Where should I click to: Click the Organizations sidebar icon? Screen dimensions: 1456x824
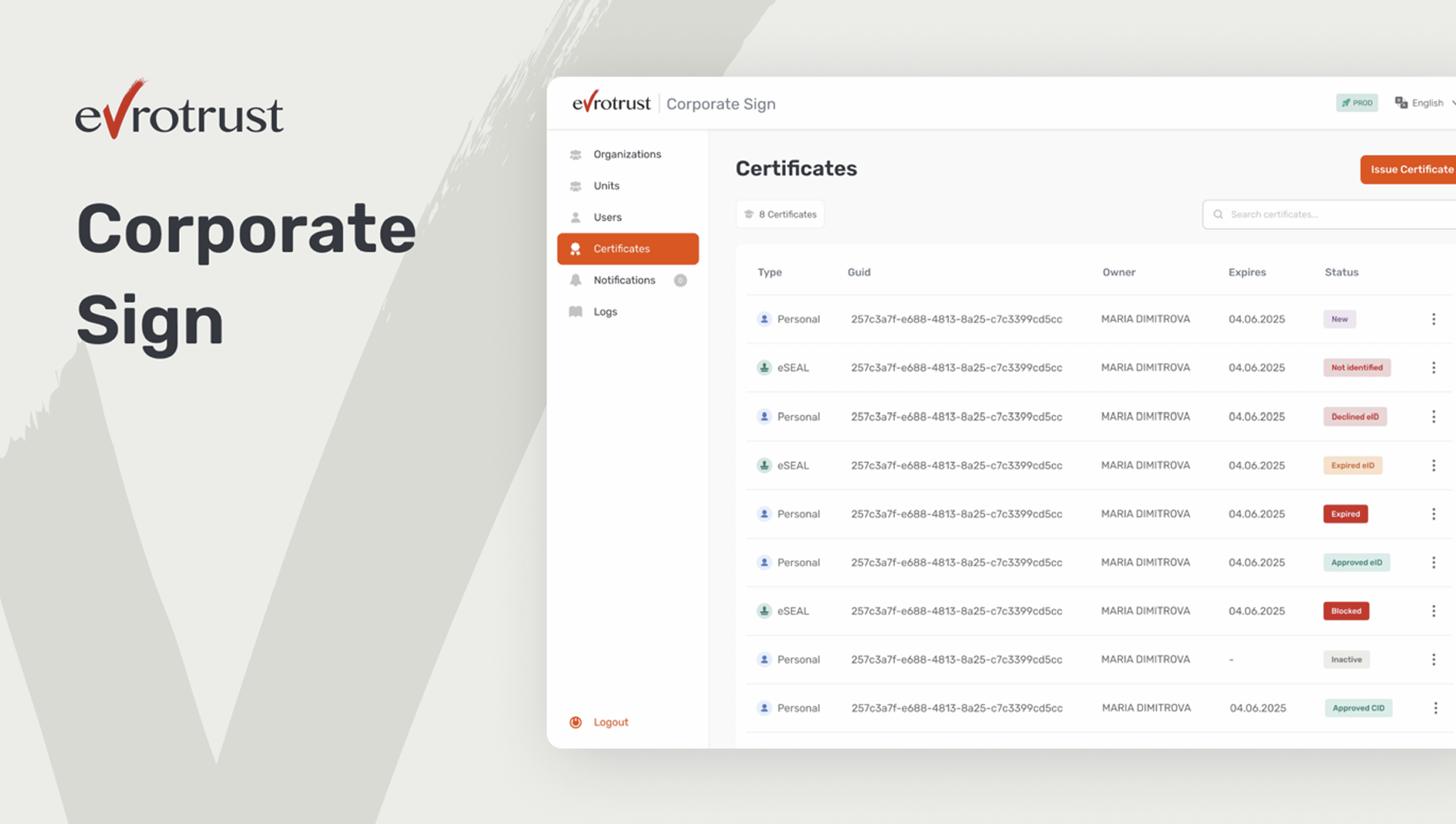pyautogui.click(x=576, y=154)
